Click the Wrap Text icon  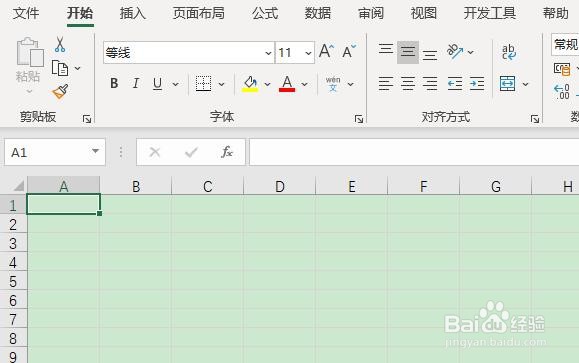[508, 52]
